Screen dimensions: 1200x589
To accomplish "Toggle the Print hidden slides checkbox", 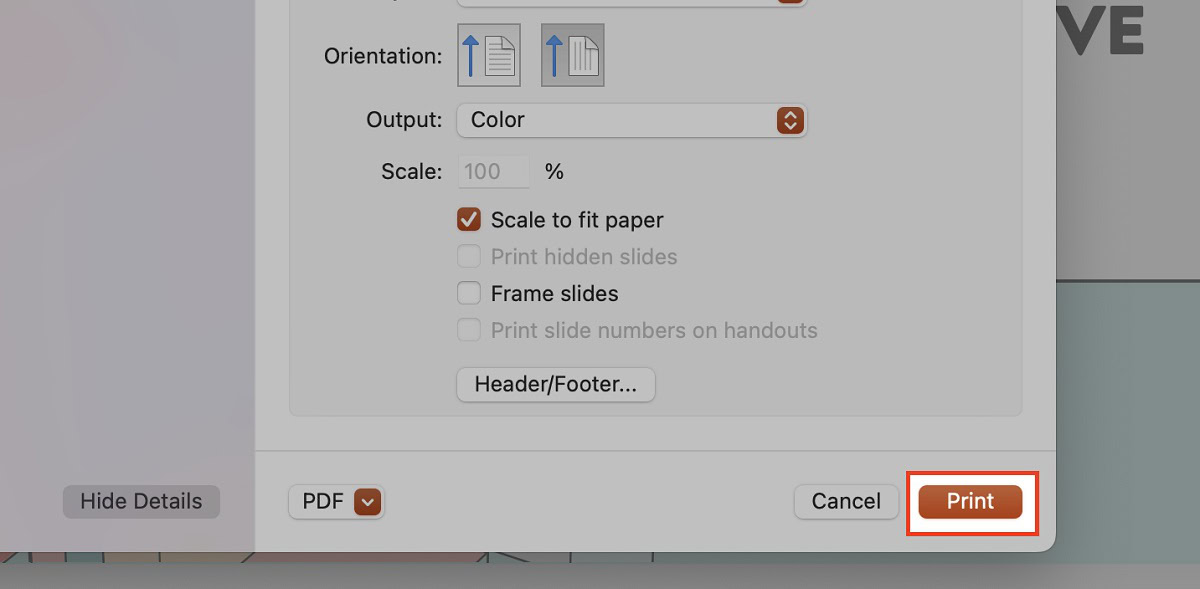I will 469,257.
